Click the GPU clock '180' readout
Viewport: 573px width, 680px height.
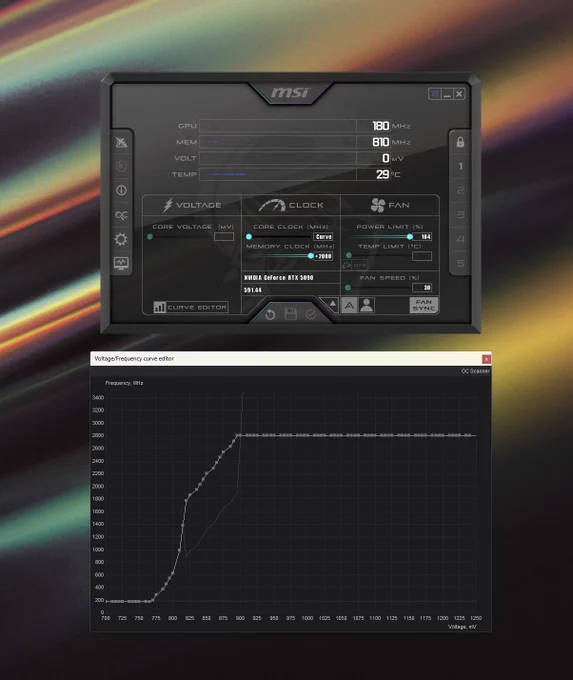click(380, 126)
